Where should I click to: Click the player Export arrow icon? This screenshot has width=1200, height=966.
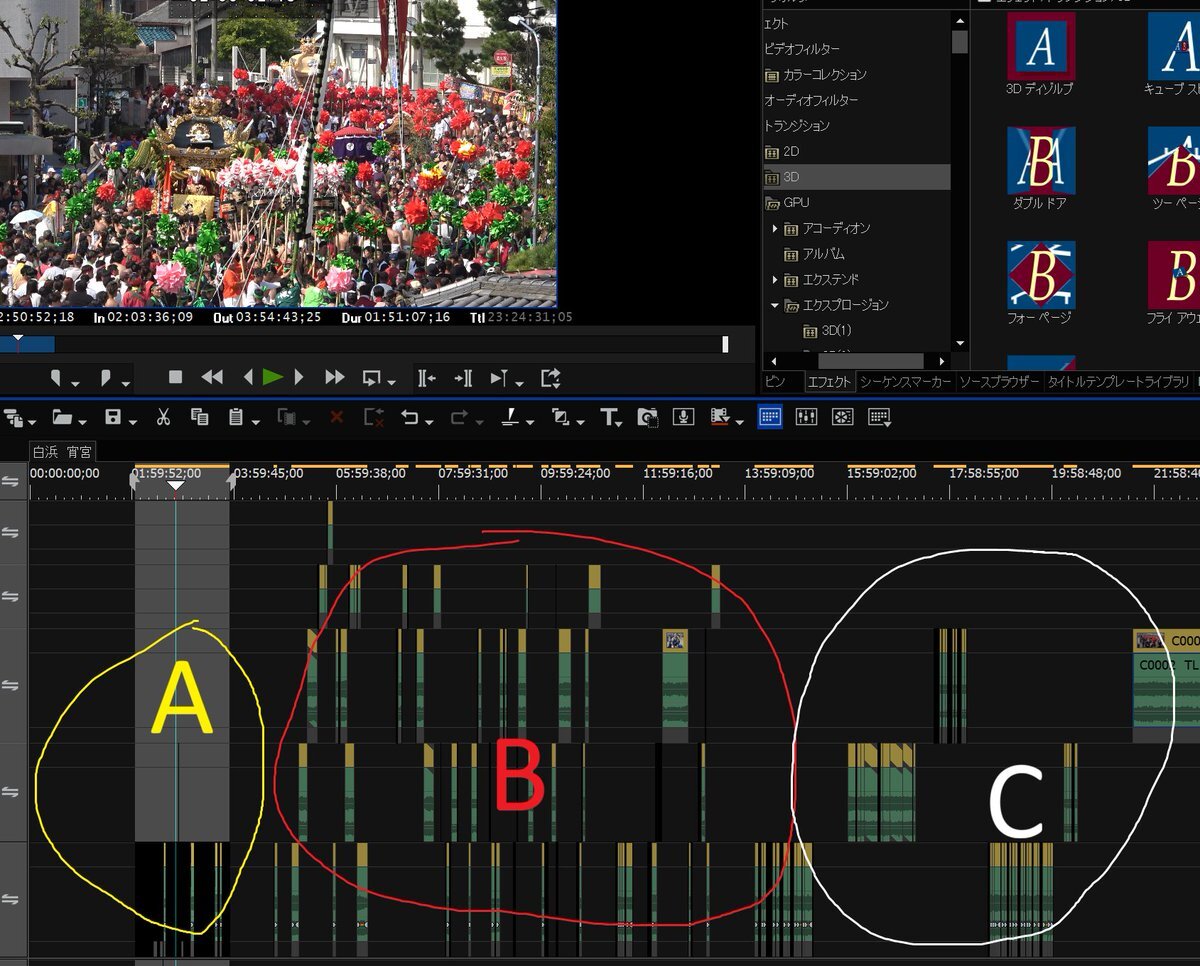coord(551,378)
